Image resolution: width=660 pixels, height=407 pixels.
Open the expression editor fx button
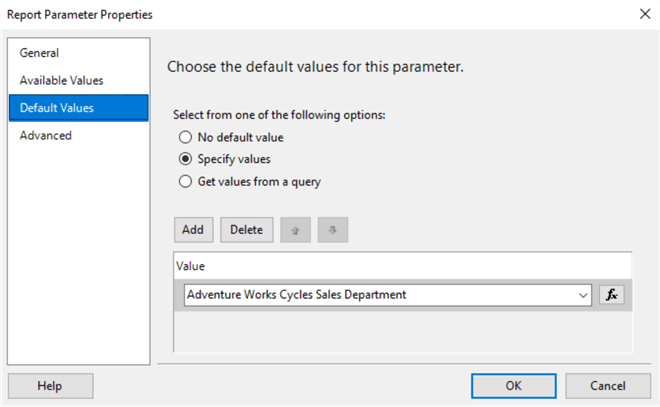tap(611, 295)
